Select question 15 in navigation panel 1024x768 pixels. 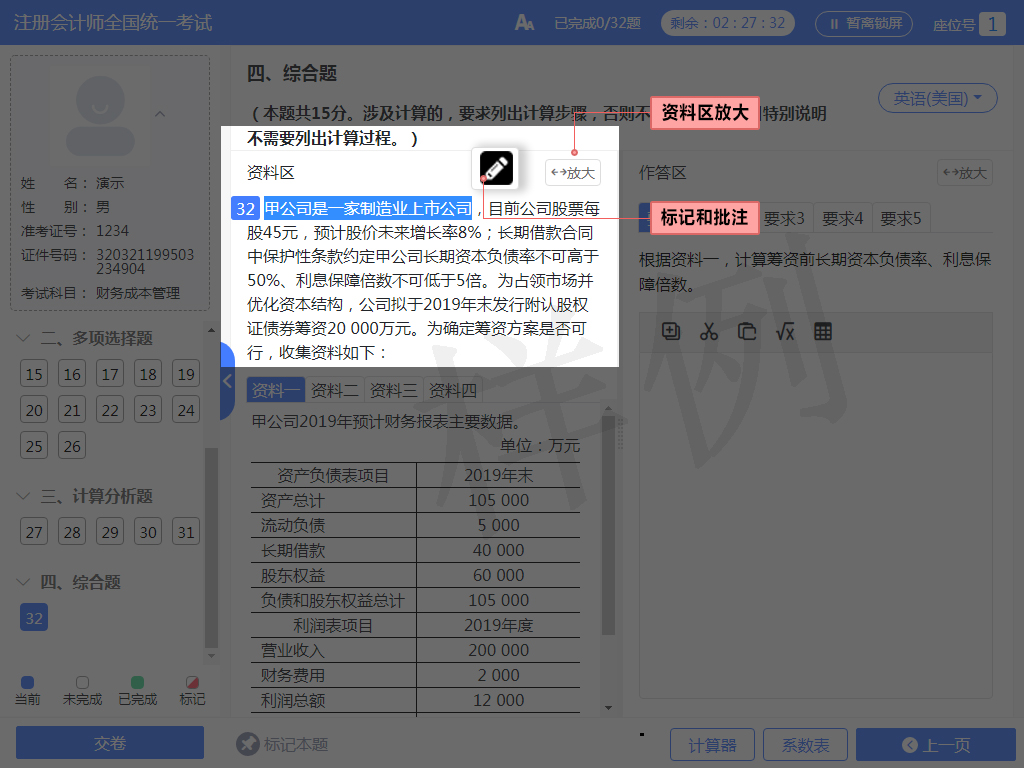click(x=35, y=374)
